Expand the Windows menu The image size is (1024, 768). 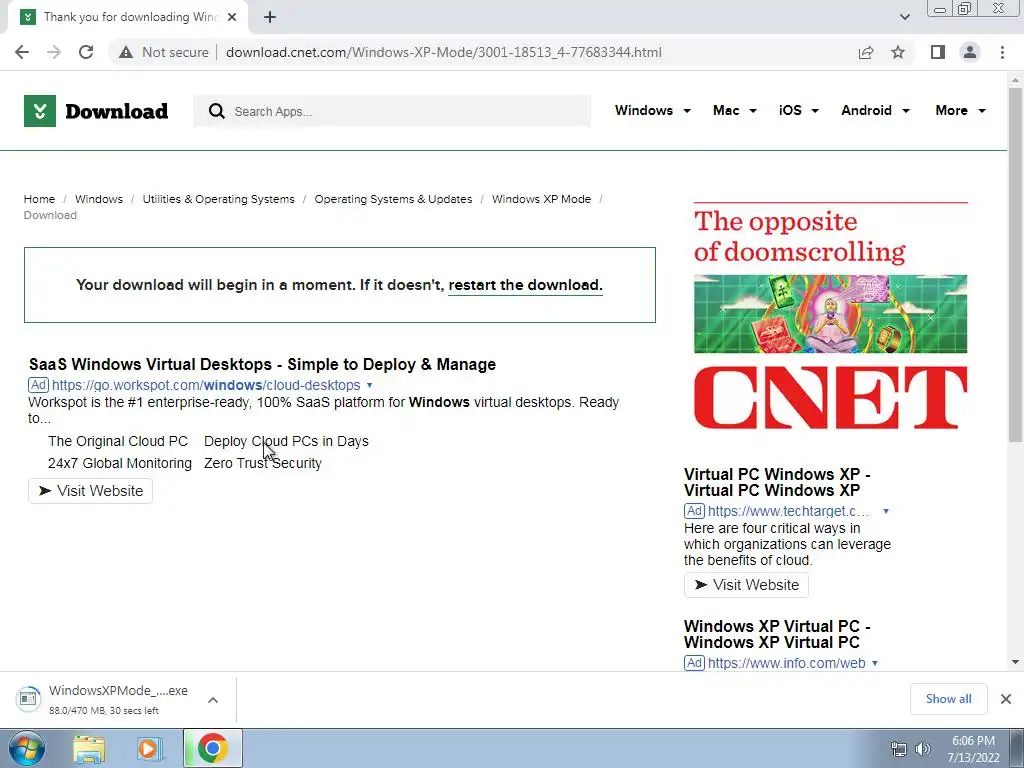pyautogui.click(x=652, y=110)
